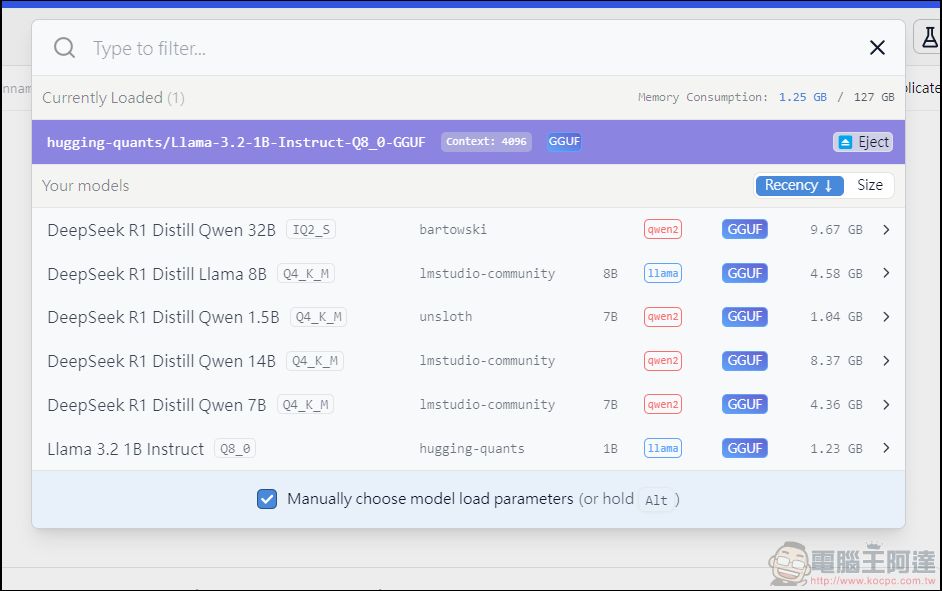The height and width of the screenshot is (591, 942).
Task: Select DeepSeek R1 Distill Qwen 1.5B model
Action: point(469,317)
